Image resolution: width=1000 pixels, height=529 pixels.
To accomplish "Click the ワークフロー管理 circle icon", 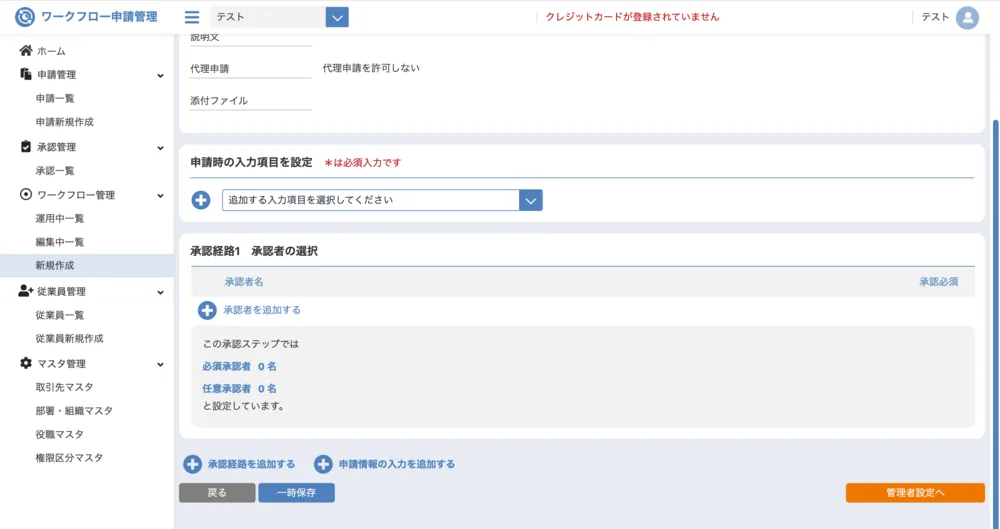I will pos(26,195).
